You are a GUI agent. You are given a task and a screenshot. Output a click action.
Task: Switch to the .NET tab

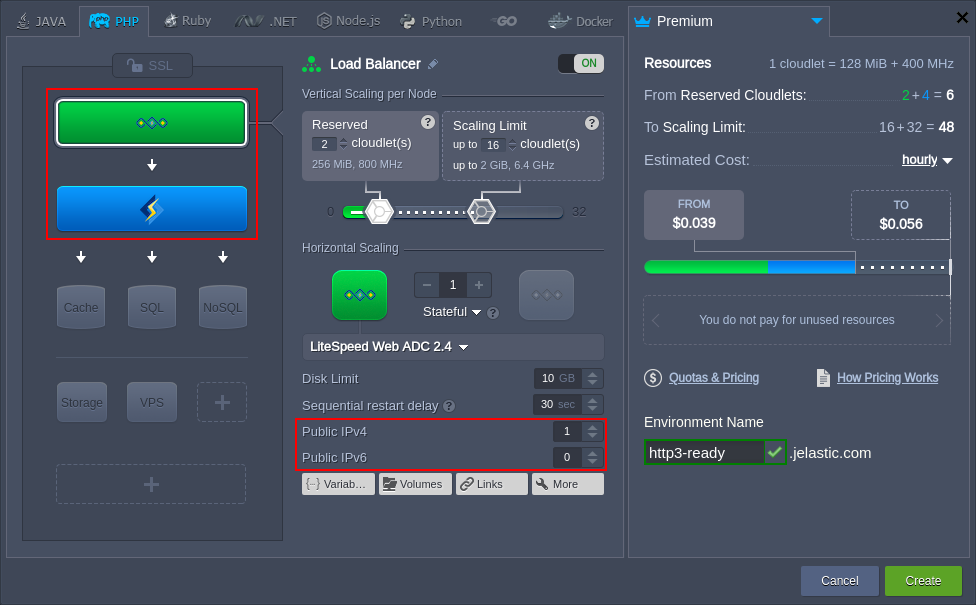(266, 22)
